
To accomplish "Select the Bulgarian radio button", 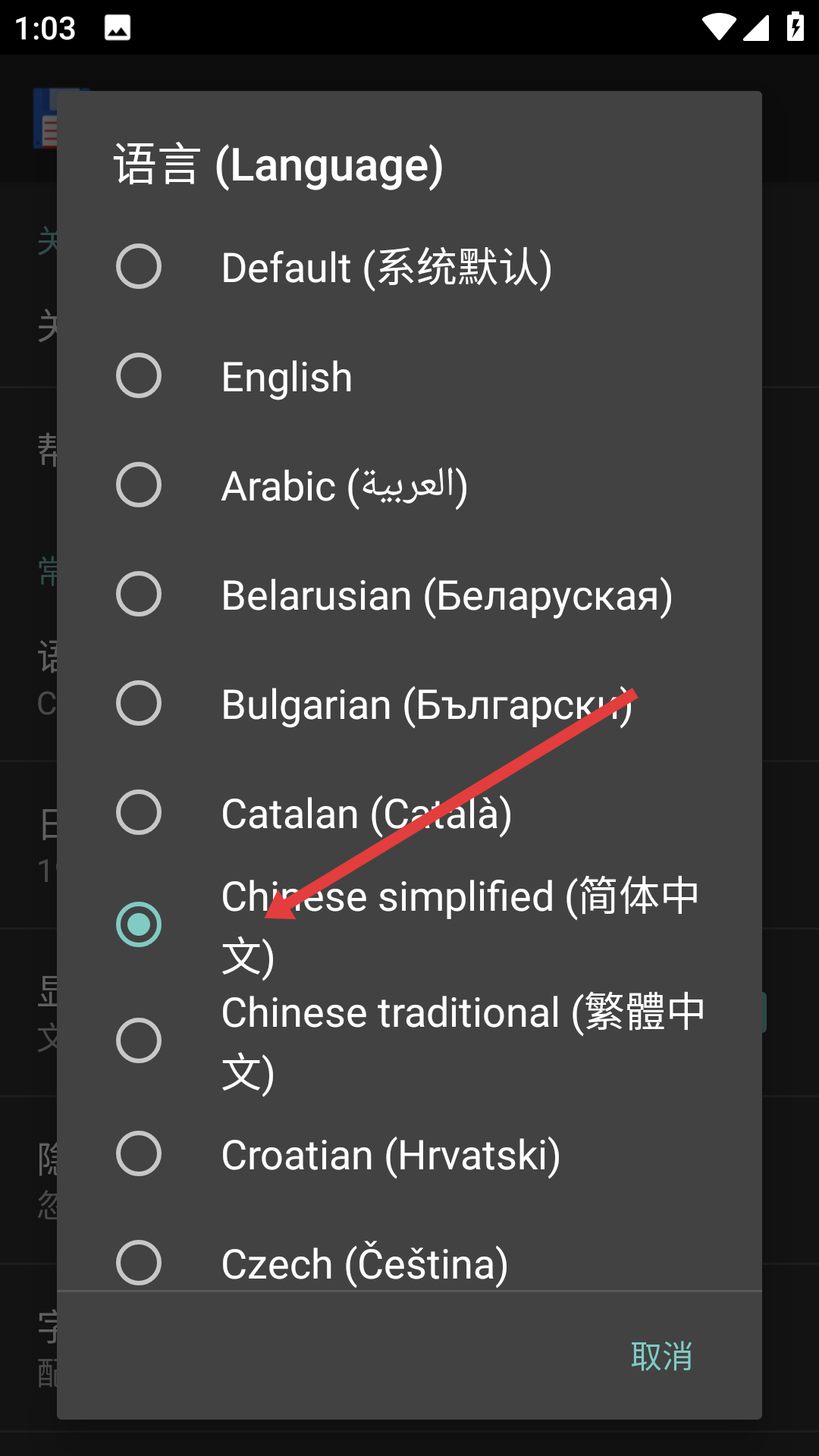I will click(139, 704).
